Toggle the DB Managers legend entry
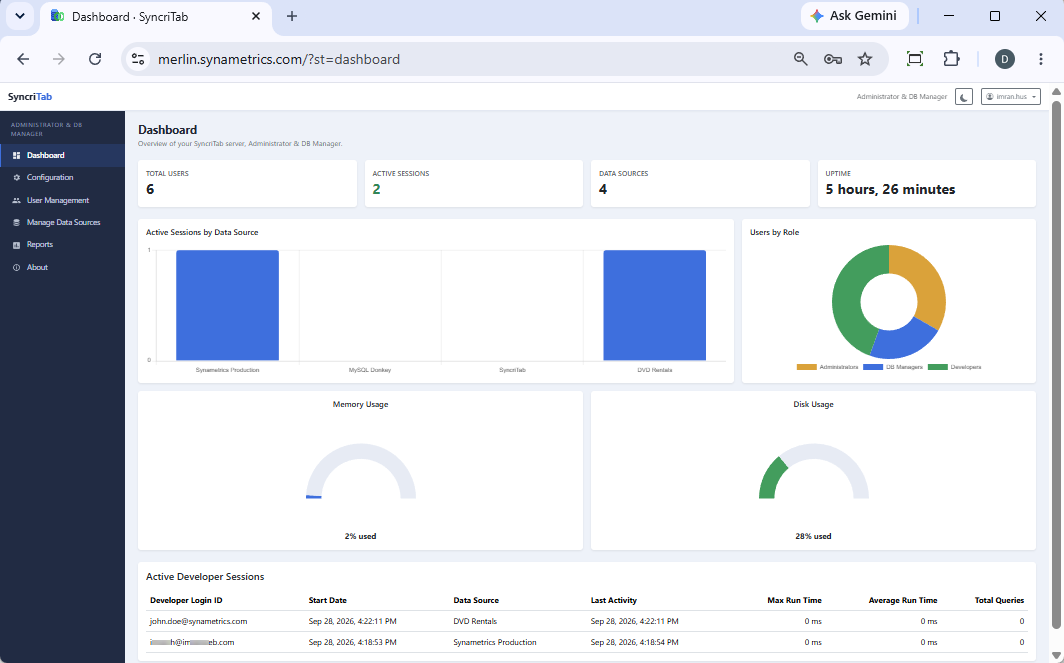Viewport: 1064px width, 663px height. (x=893, y=367)
